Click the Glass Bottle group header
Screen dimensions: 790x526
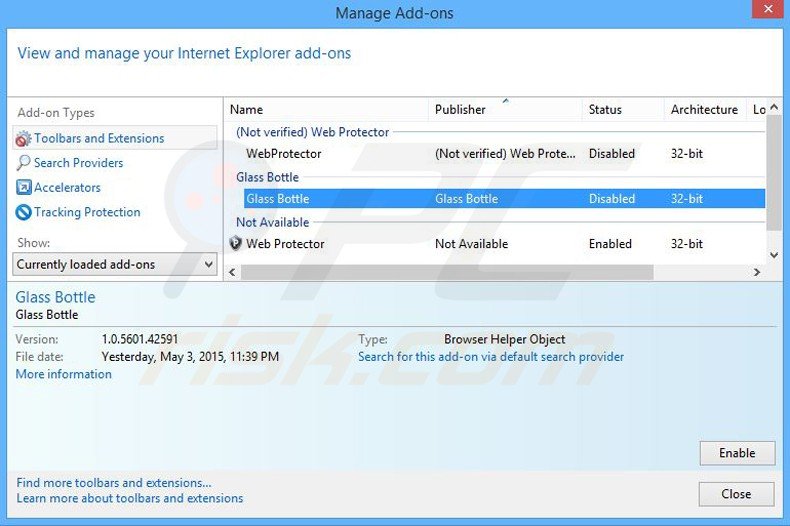[x=268, y=177]
